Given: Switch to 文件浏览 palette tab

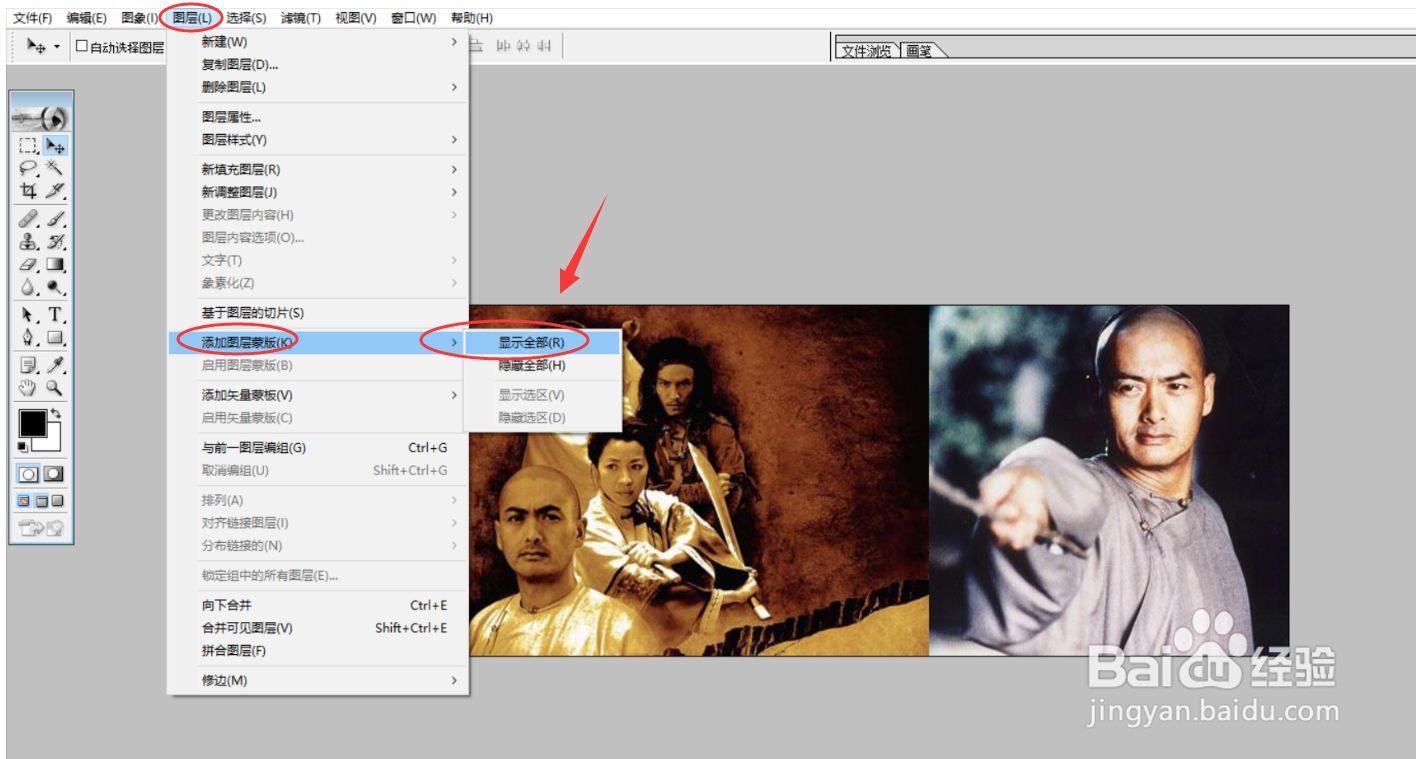Looking at the screenshot, I should 867,51.
